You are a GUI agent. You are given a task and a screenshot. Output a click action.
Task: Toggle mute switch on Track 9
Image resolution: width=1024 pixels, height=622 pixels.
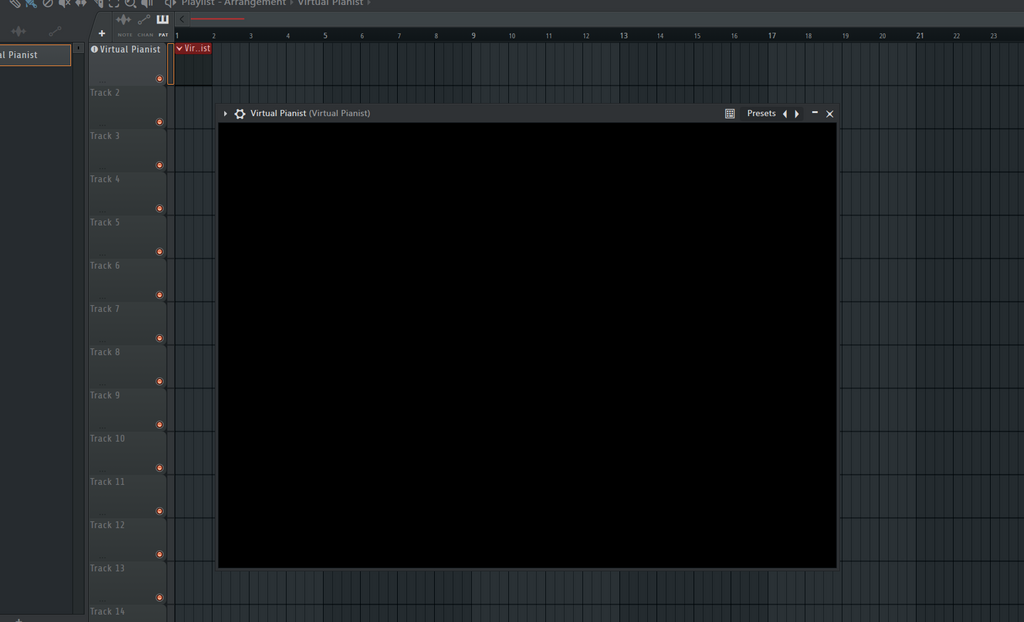(x=159, y=425)
